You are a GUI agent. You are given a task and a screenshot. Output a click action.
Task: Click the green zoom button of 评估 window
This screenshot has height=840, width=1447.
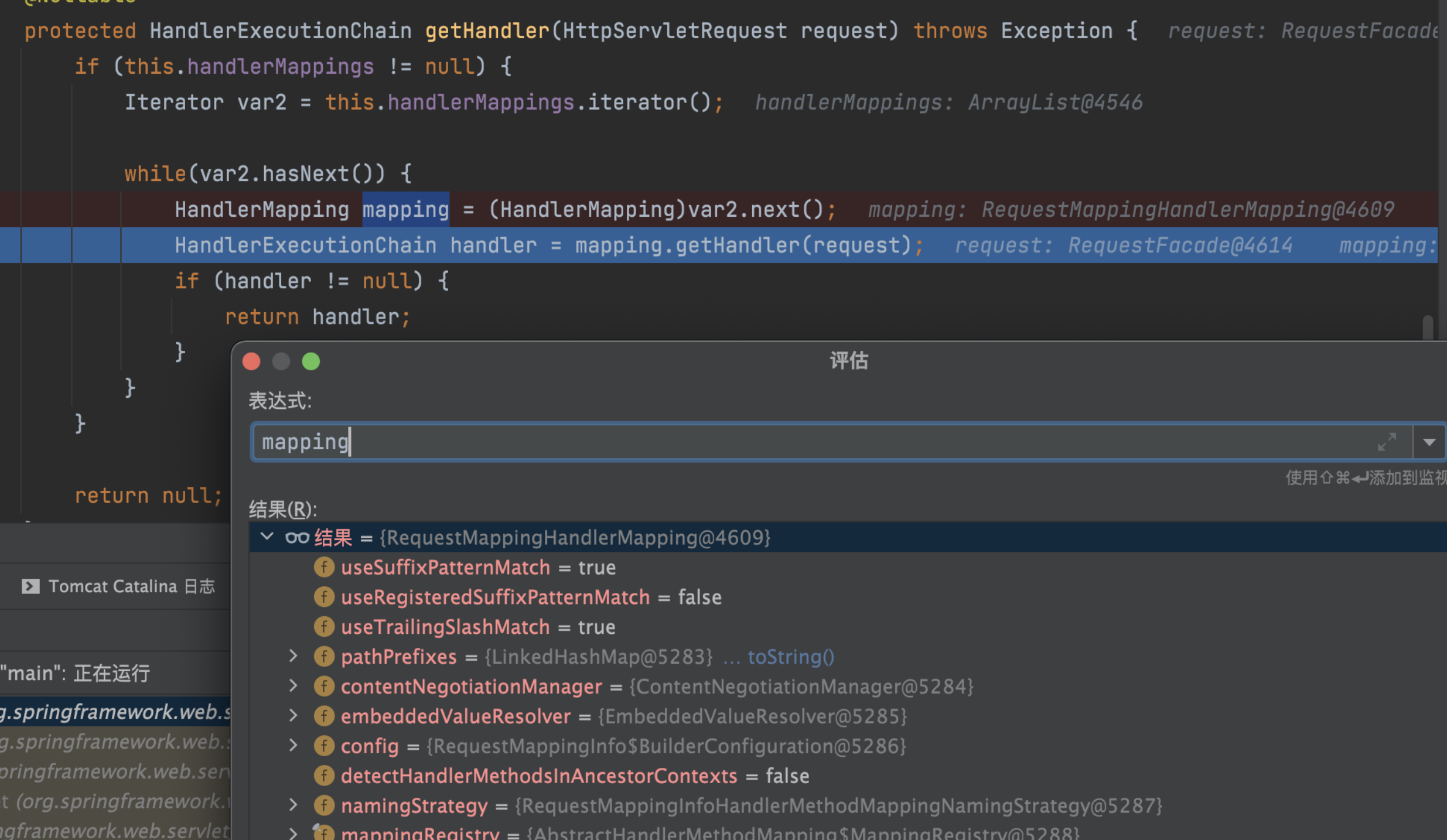click(x=311, y=361)
